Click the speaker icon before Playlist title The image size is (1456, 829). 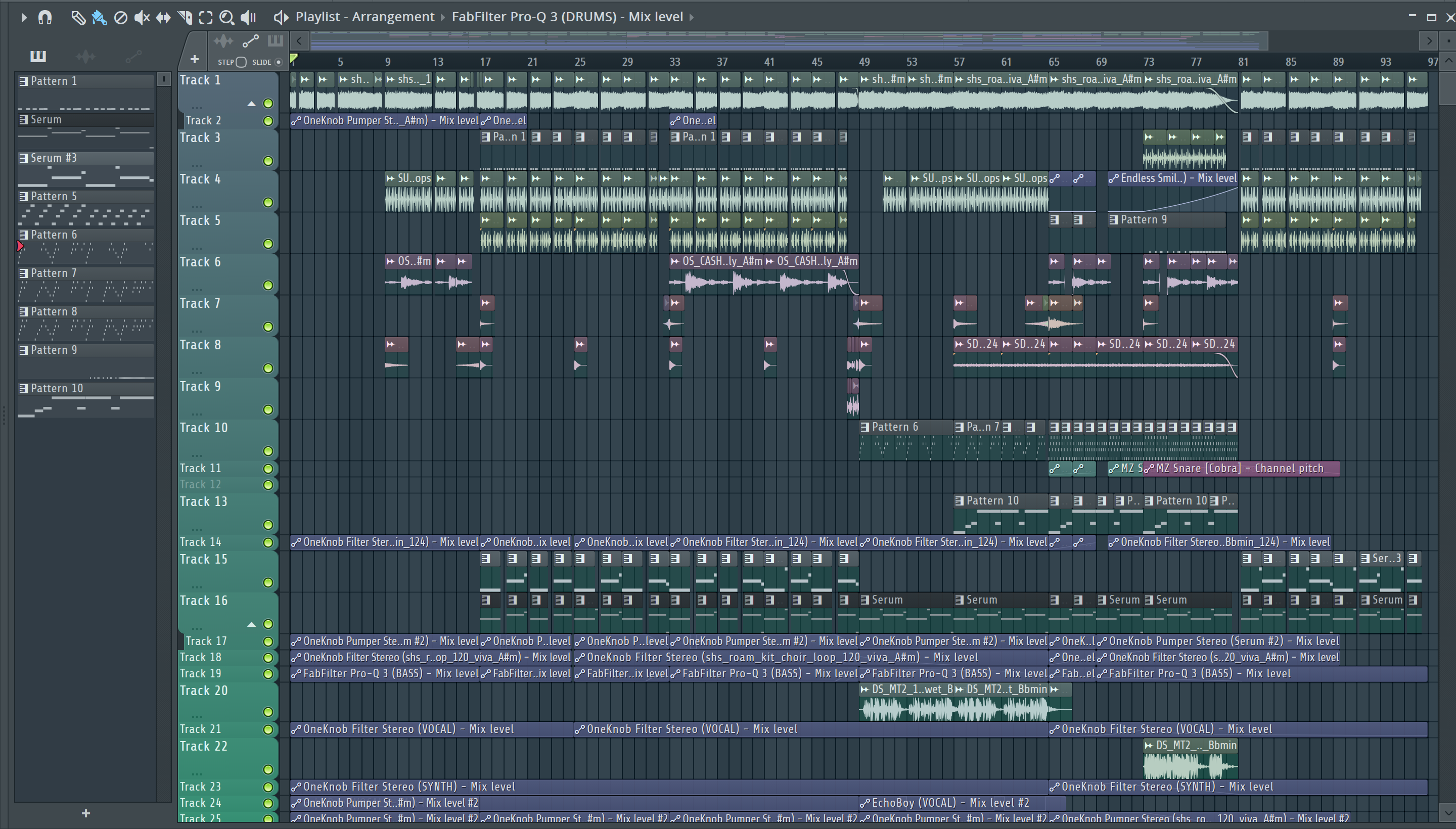pyautogui.click(x=281, y=17)
